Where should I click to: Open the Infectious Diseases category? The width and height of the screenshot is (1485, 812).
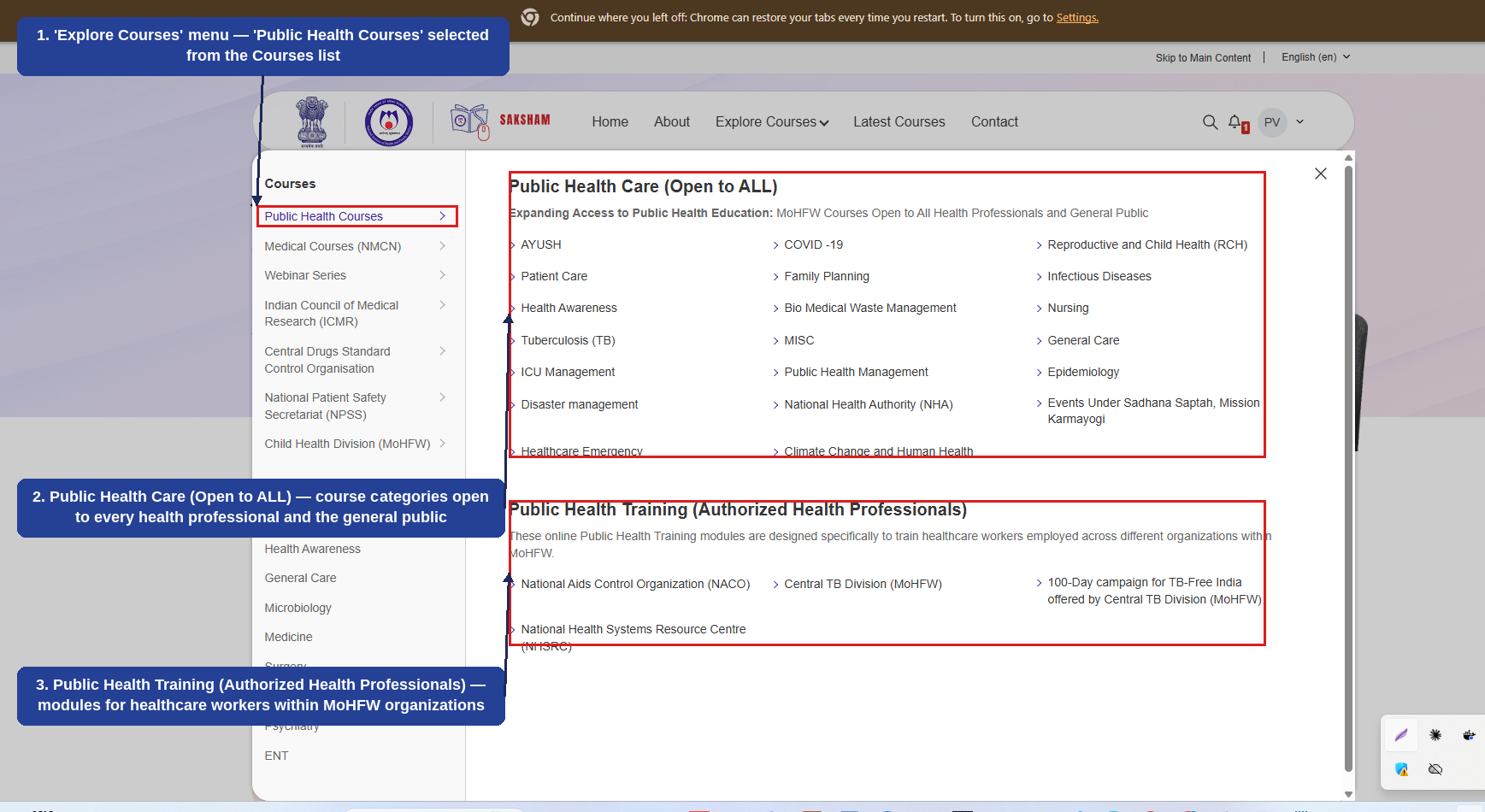[x=1099, y=276]
